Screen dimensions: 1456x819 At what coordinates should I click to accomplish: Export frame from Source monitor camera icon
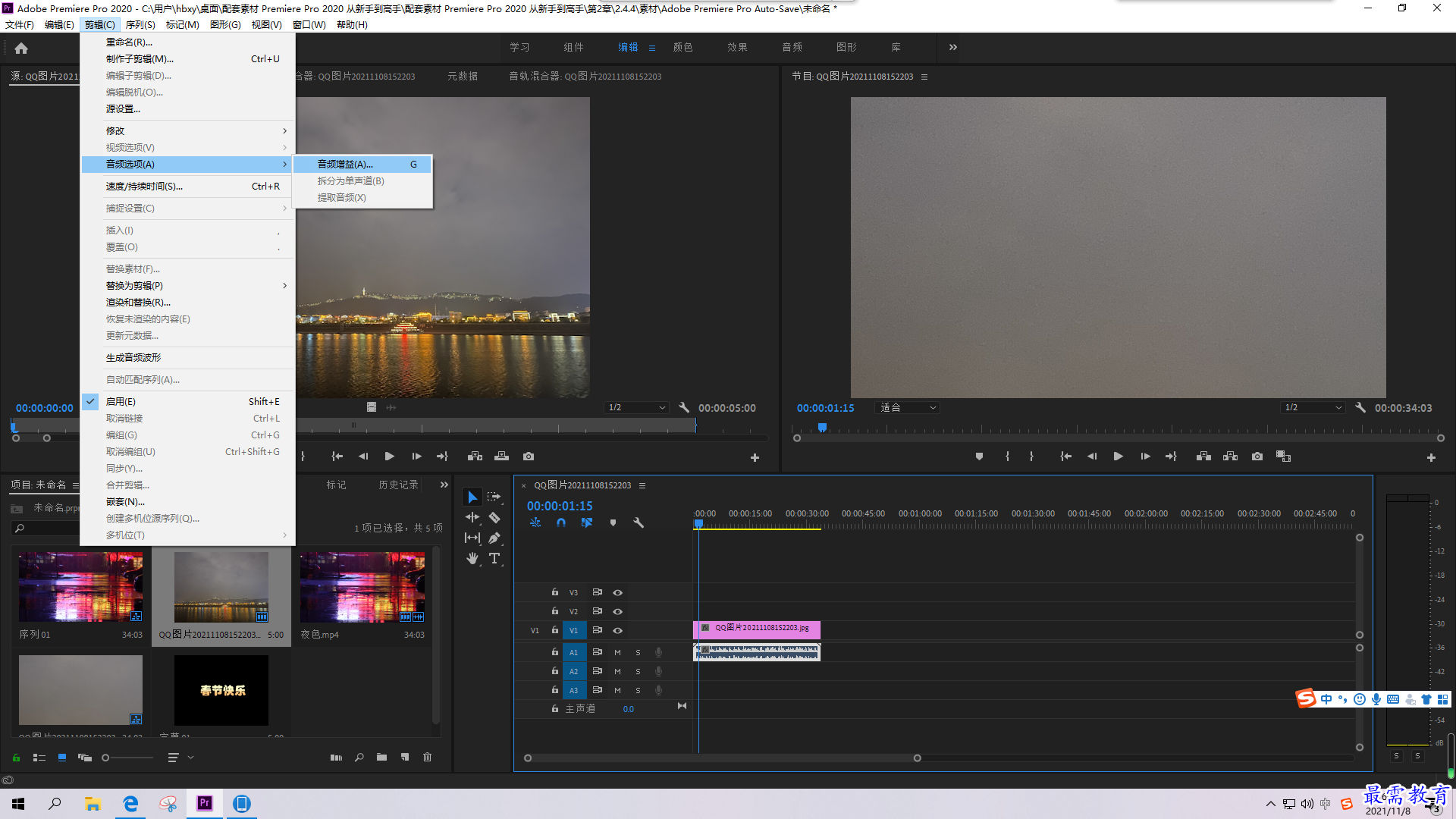pos(529,457)
